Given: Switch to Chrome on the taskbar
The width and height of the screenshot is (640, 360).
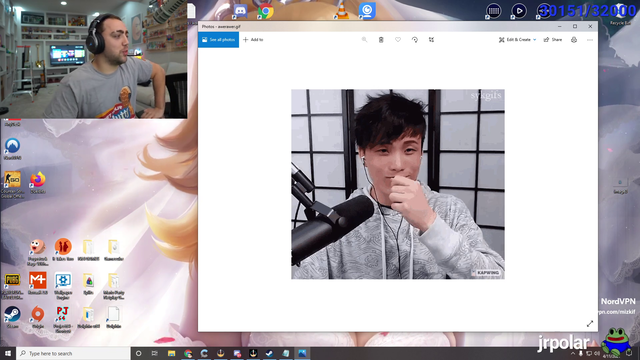Looking at the screenshot, I should (x=188, y=353).
